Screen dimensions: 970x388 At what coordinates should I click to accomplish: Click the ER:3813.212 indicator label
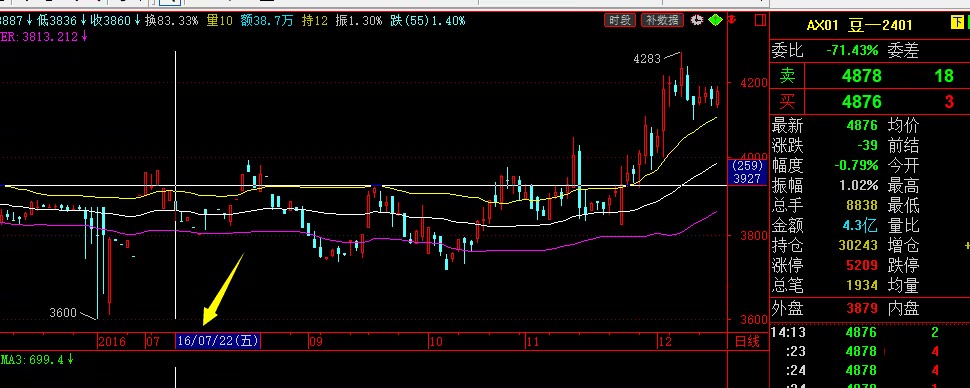[x=43, y=37]
